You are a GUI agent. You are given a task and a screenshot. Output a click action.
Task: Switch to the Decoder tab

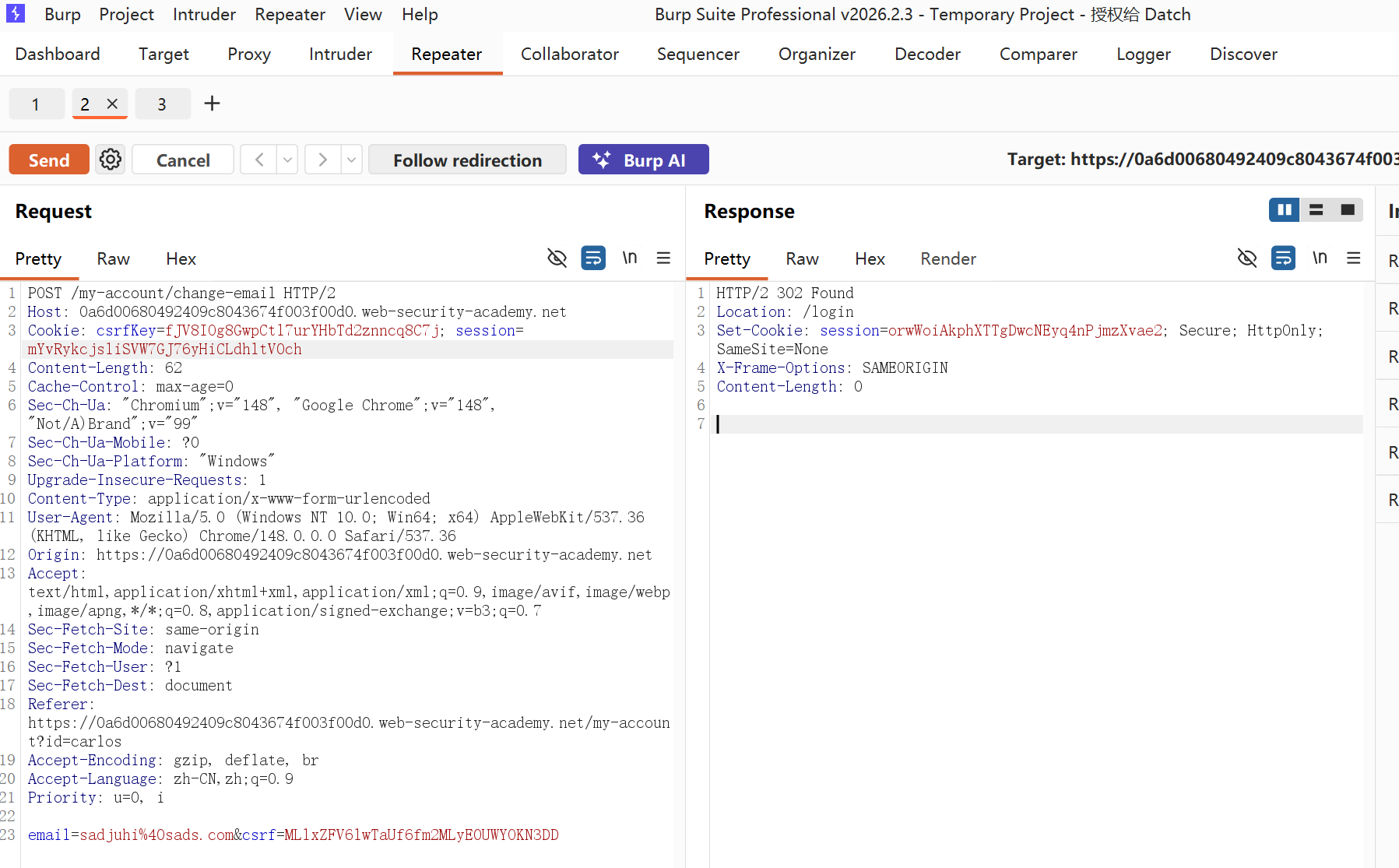(927, 54)
